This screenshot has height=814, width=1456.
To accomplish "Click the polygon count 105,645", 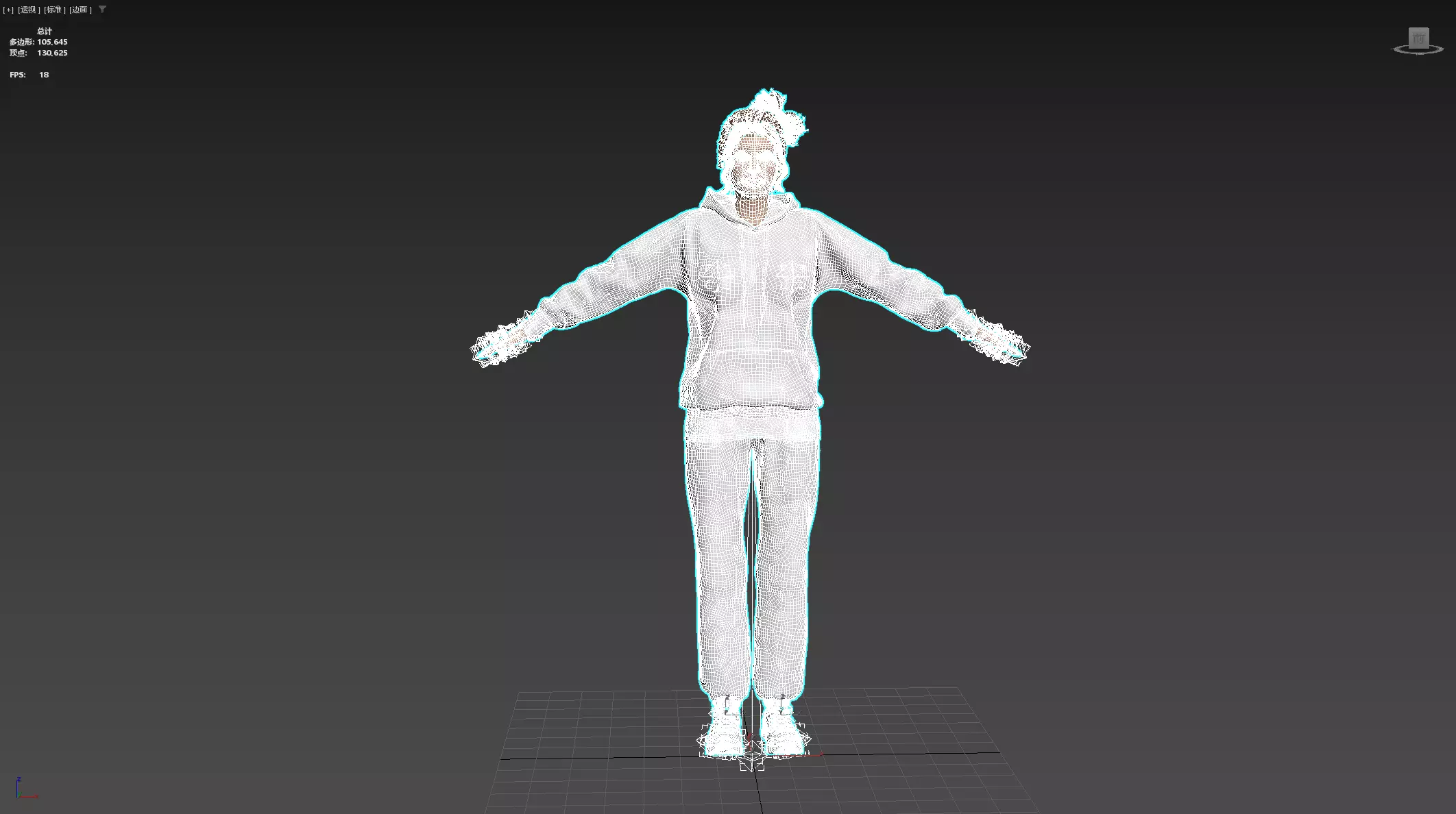I will (x=52, y=42).
